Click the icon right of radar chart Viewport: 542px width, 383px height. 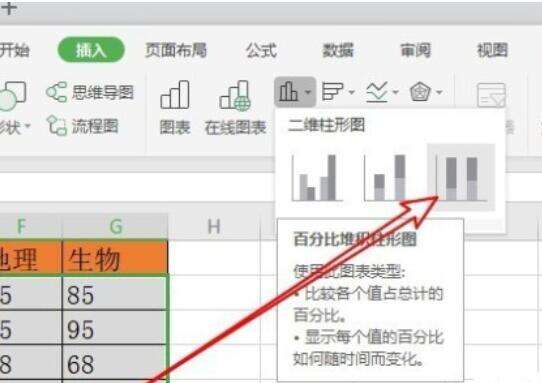point(491,95)
